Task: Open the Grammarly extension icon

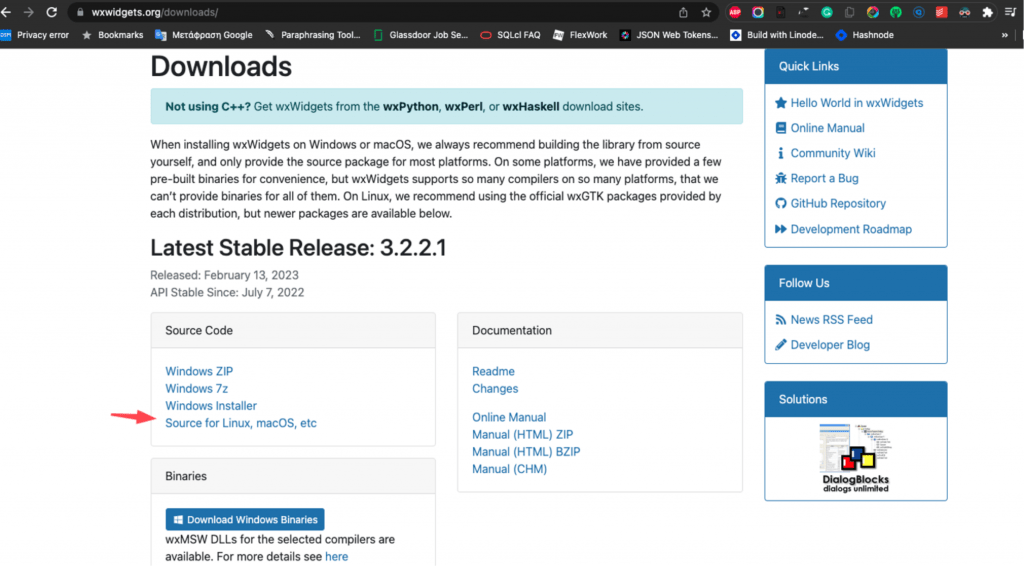Action: (x=827, y=12)
